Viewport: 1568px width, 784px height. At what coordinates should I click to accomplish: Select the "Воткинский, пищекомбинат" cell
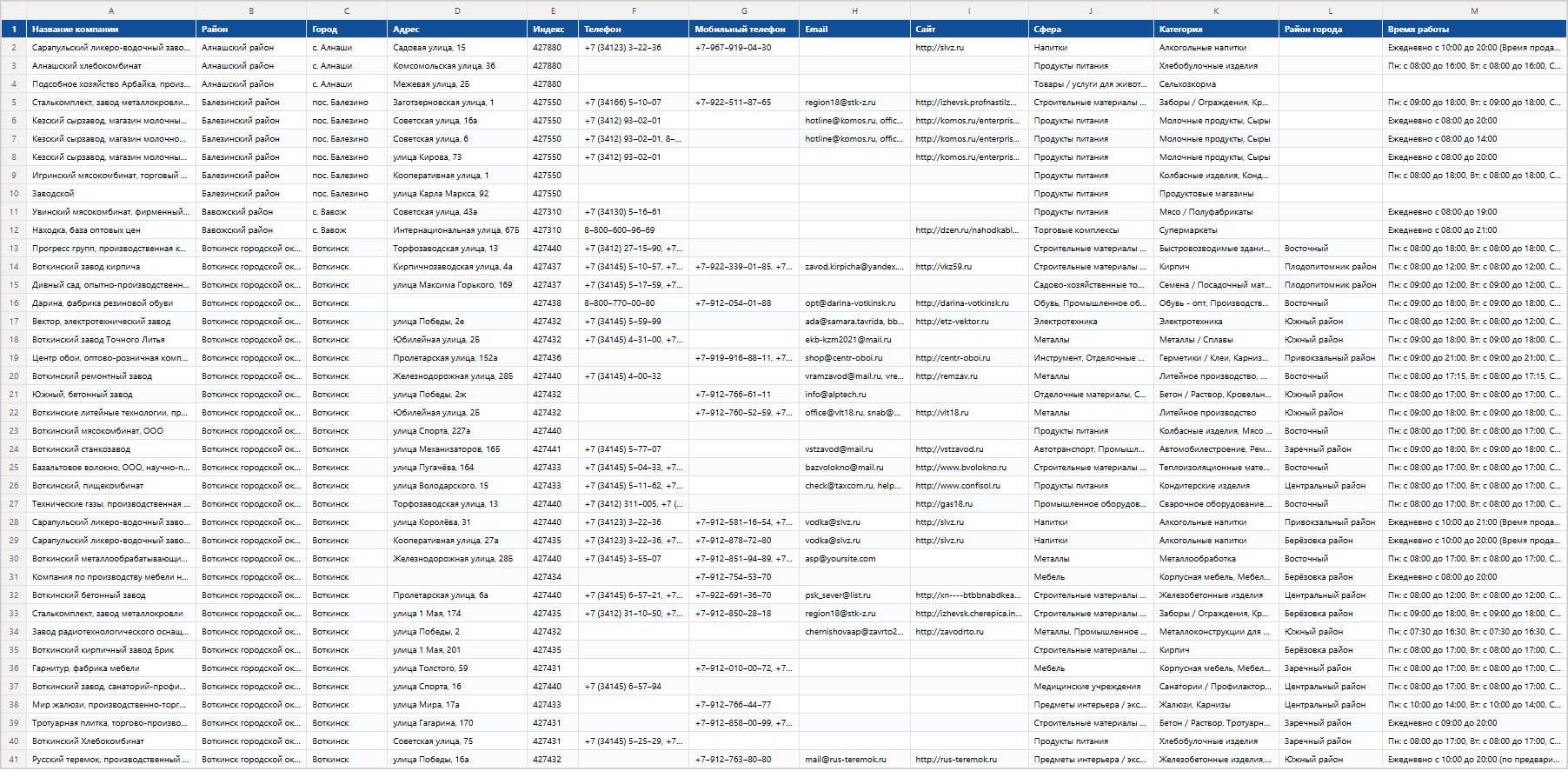click(x=111, y=486)
